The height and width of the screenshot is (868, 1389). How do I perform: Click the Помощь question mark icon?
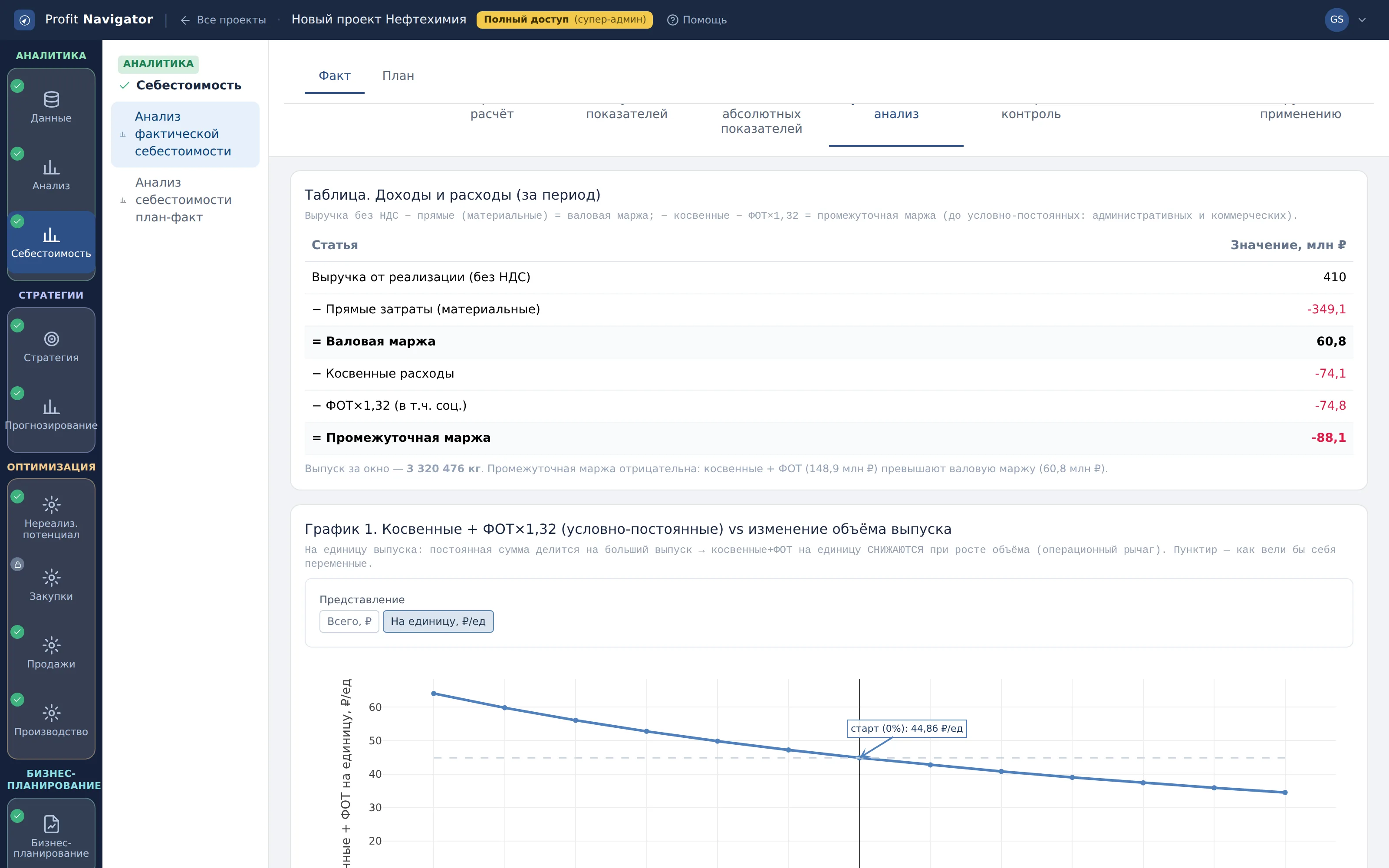click(x=673, y=20)
